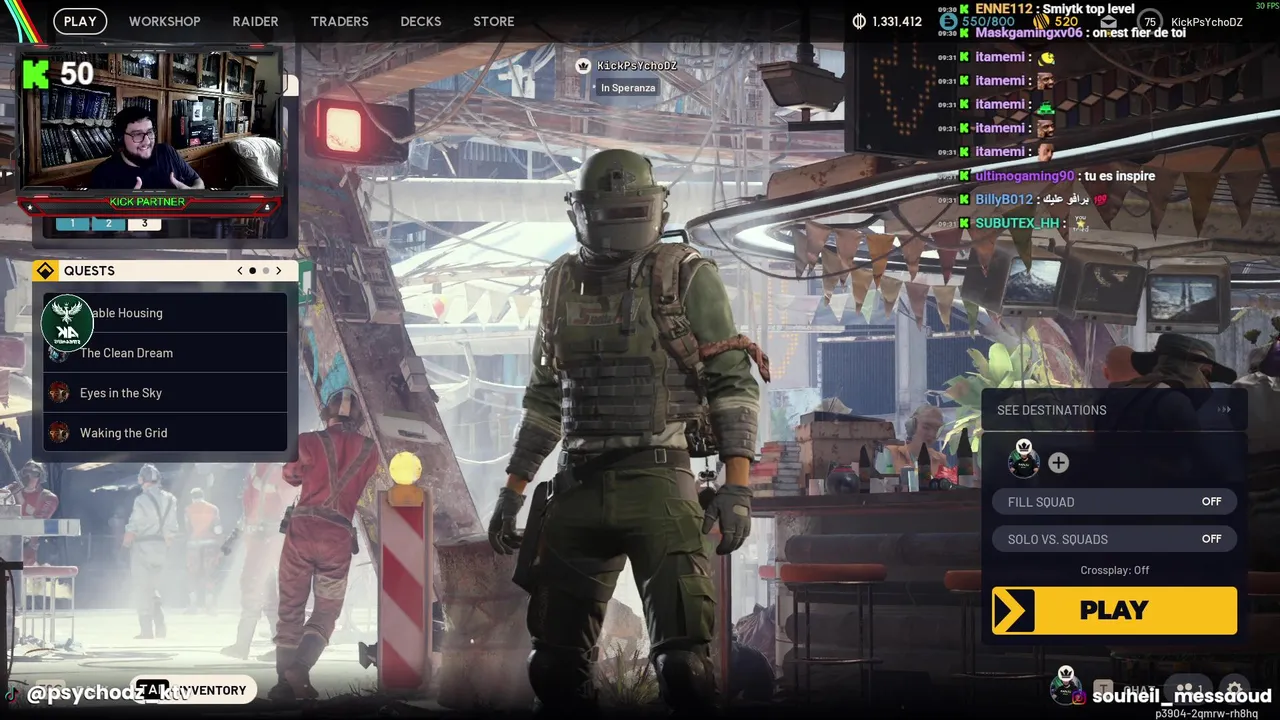This screenshot has height=720, width=1280.
Task: Open the Waking the Grid quest
Action: point(165,433)
